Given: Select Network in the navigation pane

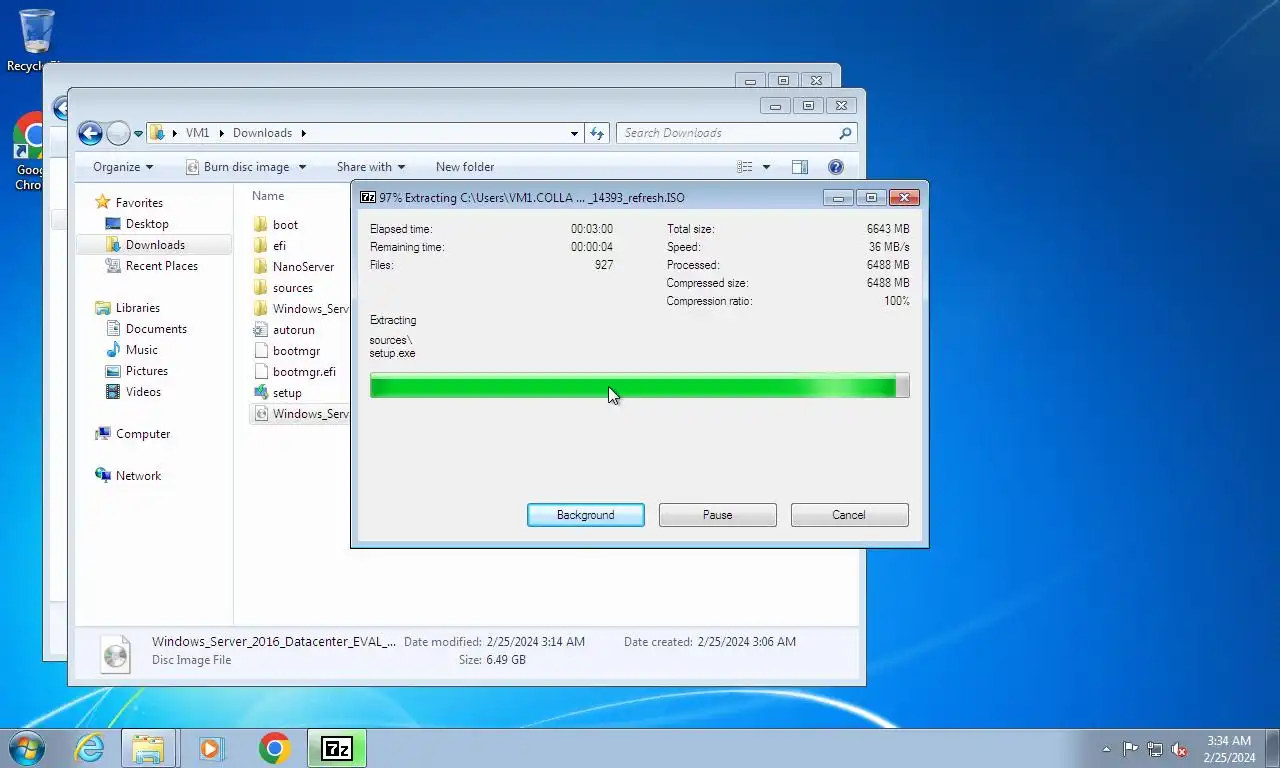Looking at the screenshot, I should click(x=127, y=476).
